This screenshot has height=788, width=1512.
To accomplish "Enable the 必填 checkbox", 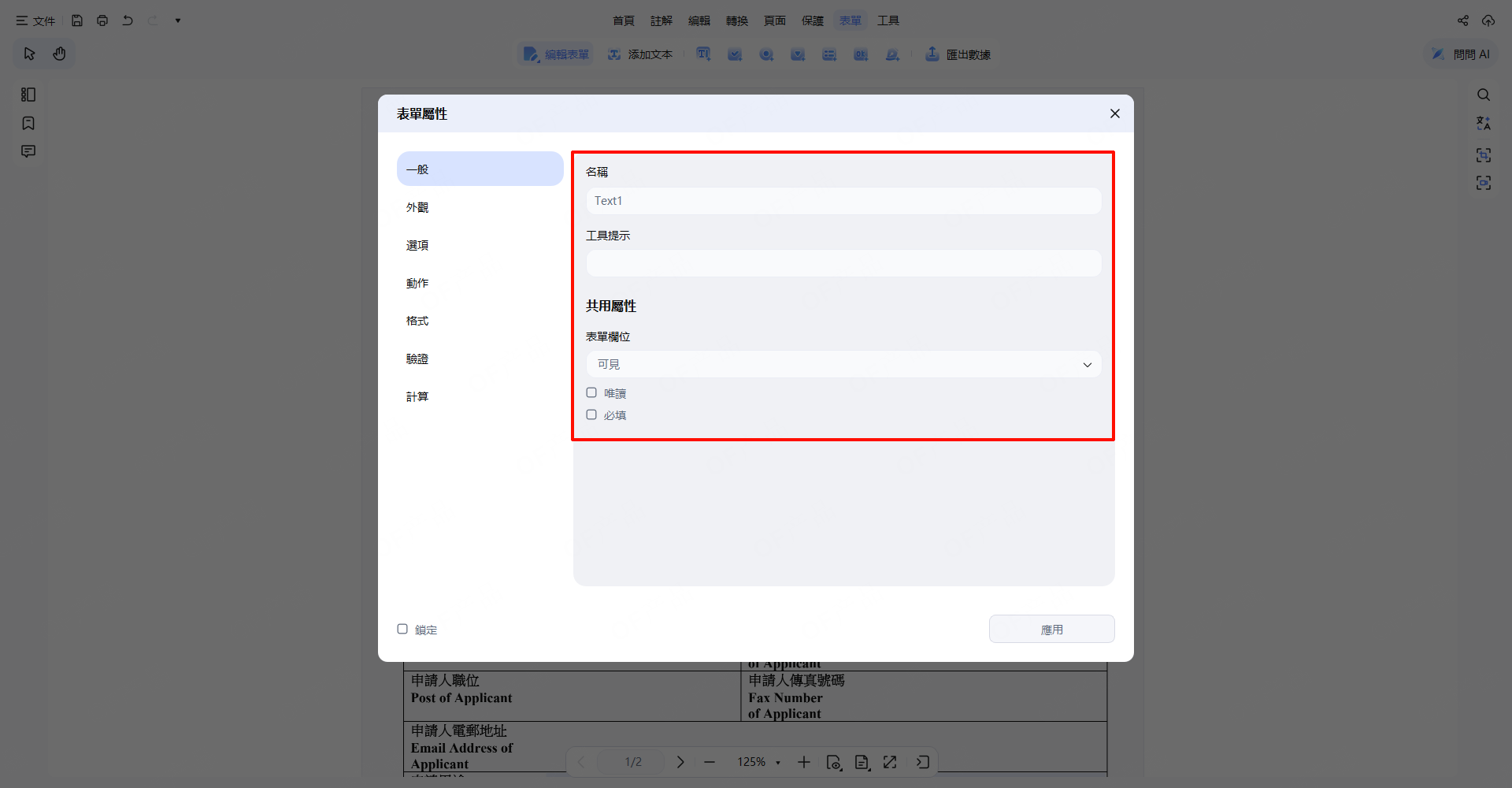I will [x=591, y=414].
